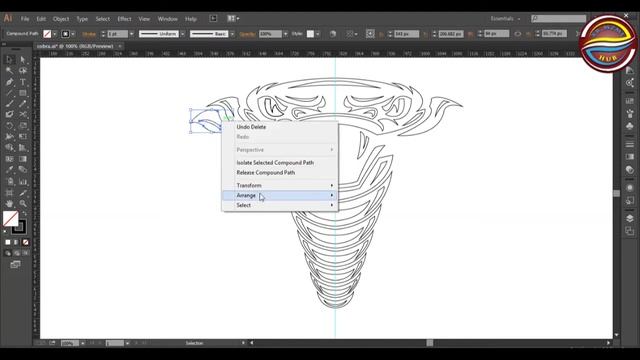Open Essentials workspace switcher
640x360 pixels.
[x=505, y=18]
